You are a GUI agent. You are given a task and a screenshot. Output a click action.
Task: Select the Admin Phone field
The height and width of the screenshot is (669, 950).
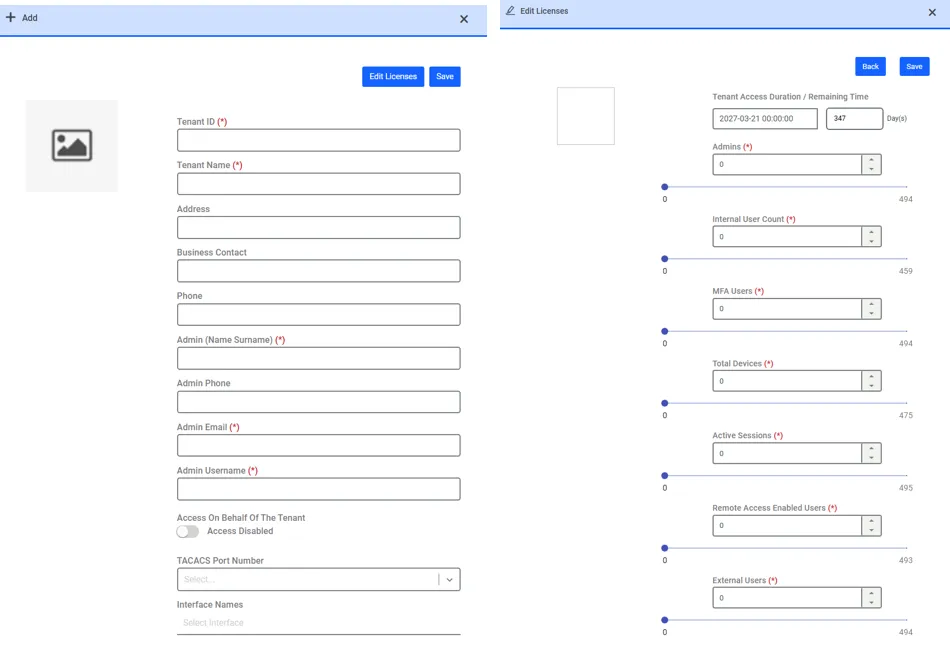point(319,402)
